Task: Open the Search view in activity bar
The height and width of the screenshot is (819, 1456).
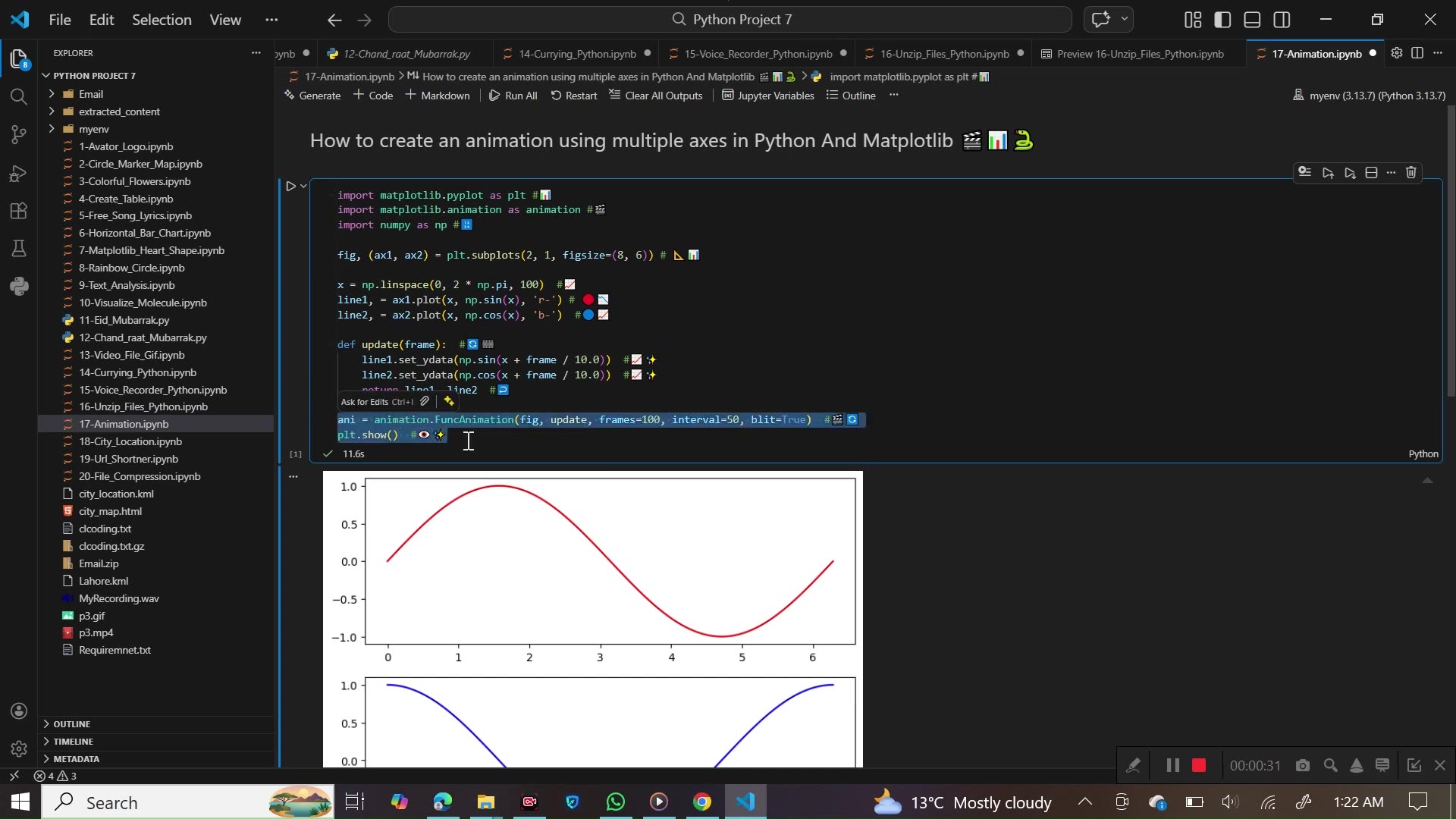Action: point(19,97)
